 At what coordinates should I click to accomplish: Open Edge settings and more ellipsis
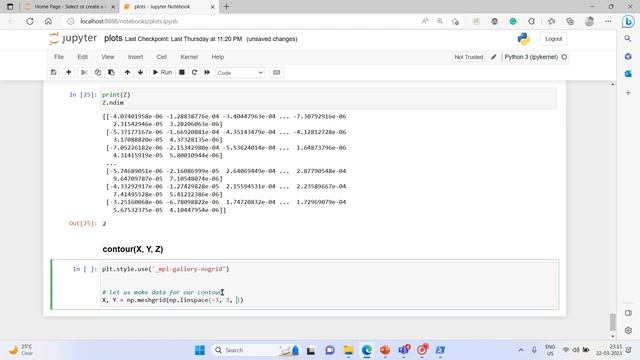tap(608, 21)
